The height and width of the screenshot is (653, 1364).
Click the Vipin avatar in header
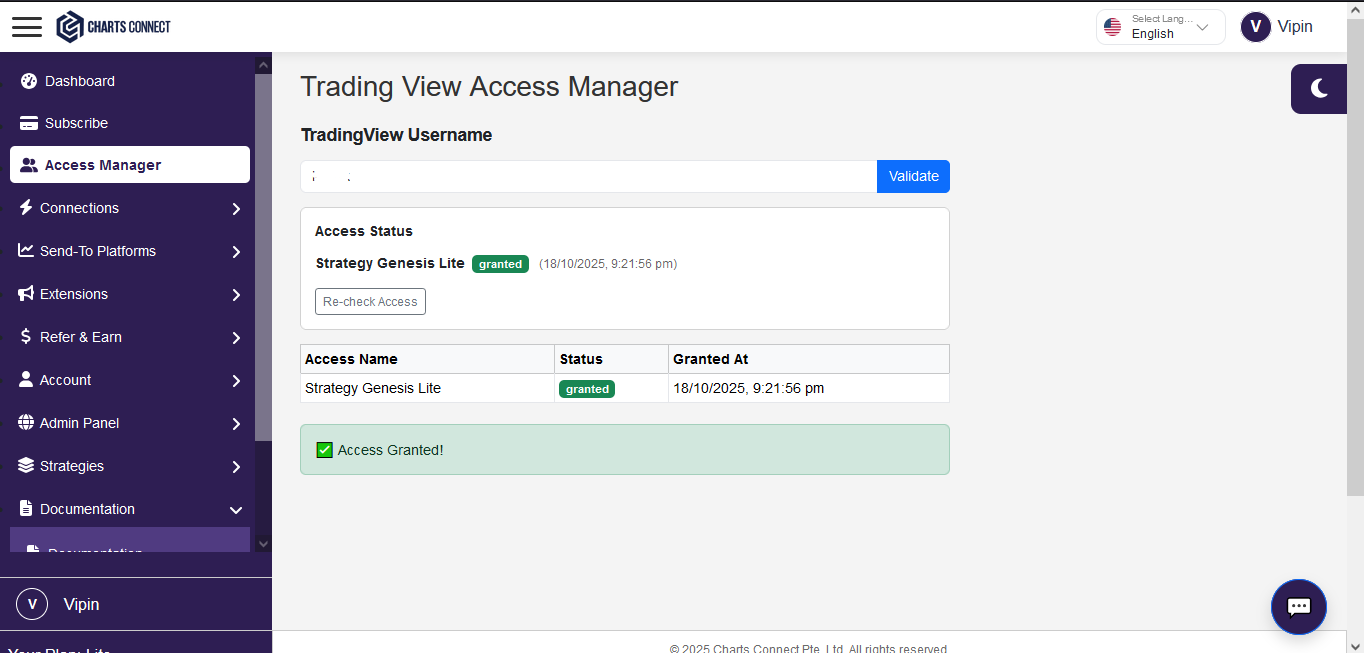(x=1256, y=27)
